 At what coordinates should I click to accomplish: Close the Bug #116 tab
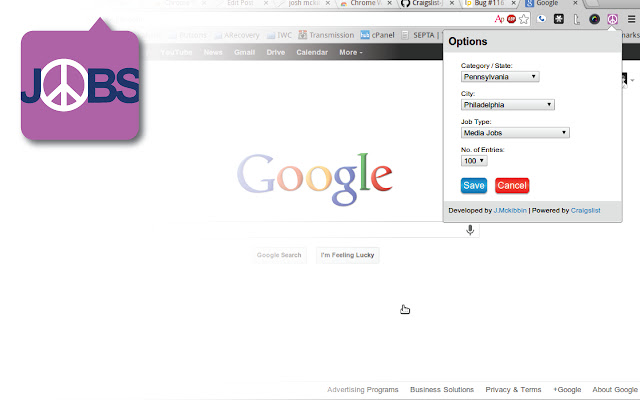513,3
